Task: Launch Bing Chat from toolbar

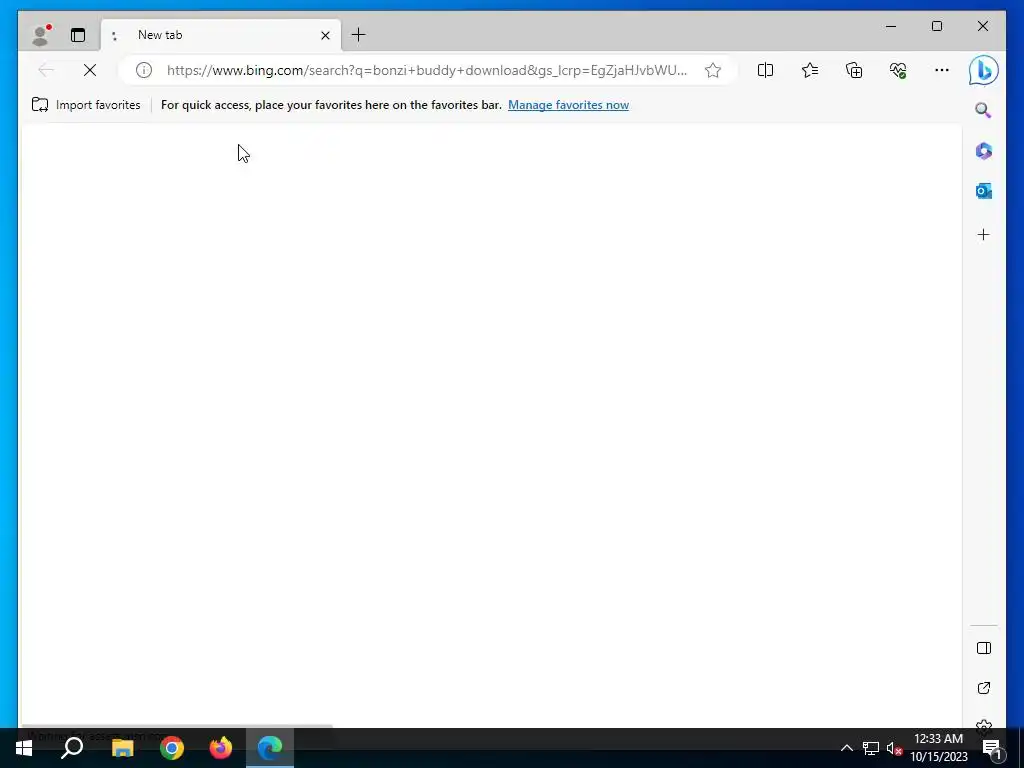Action: (x=984, y=70)
